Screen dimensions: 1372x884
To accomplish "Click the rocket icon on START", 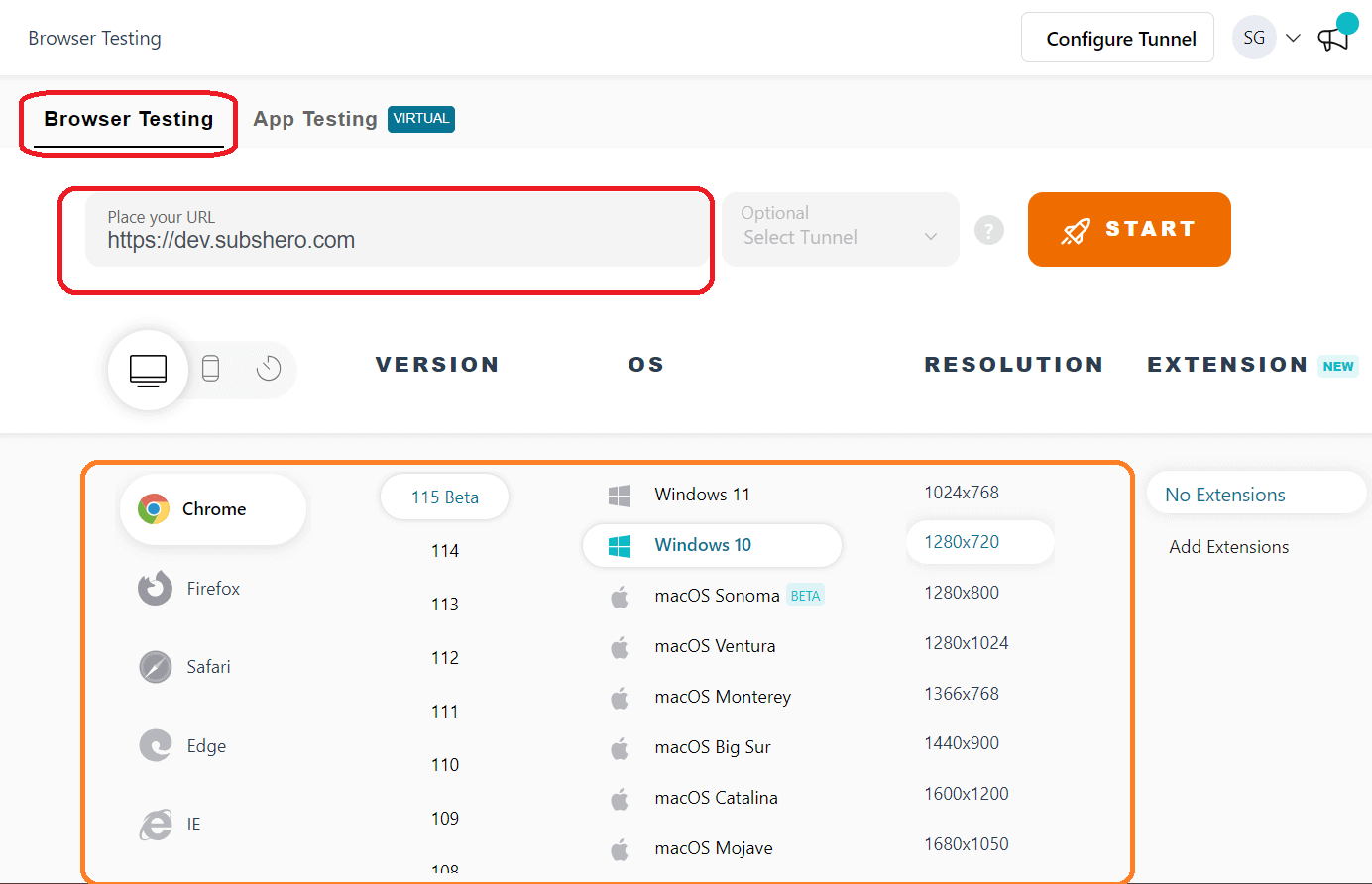I will click(1076, 230).
